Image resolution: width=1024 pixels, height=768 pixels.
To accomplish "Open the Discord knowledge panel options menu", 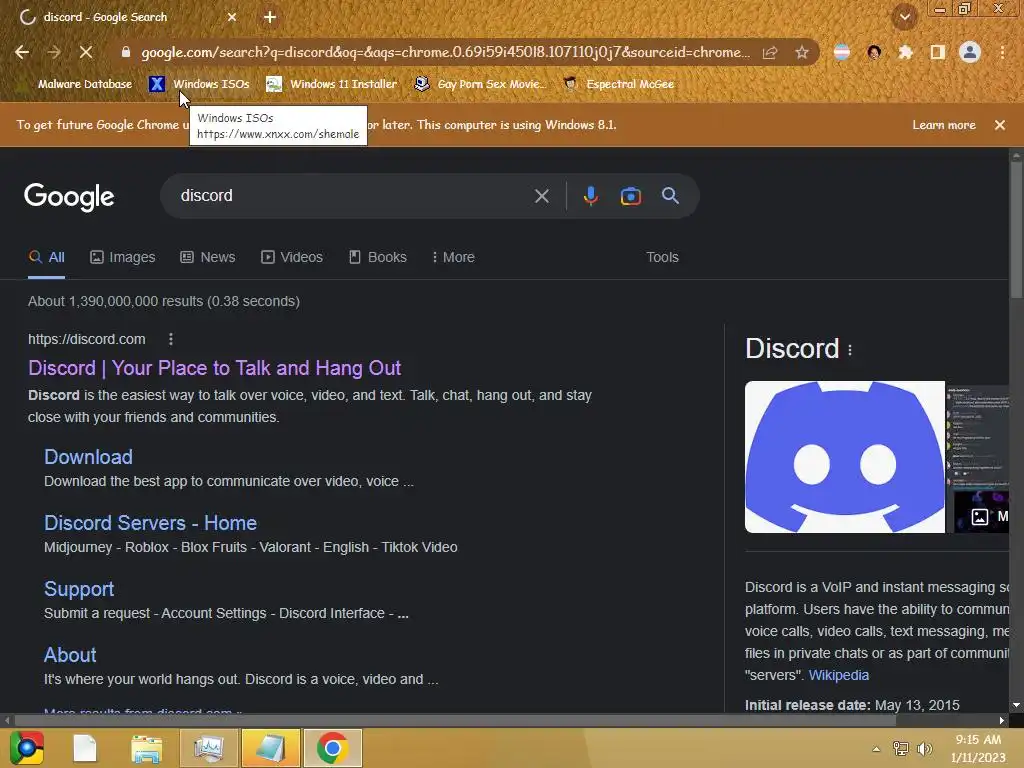I will point(850,350).
